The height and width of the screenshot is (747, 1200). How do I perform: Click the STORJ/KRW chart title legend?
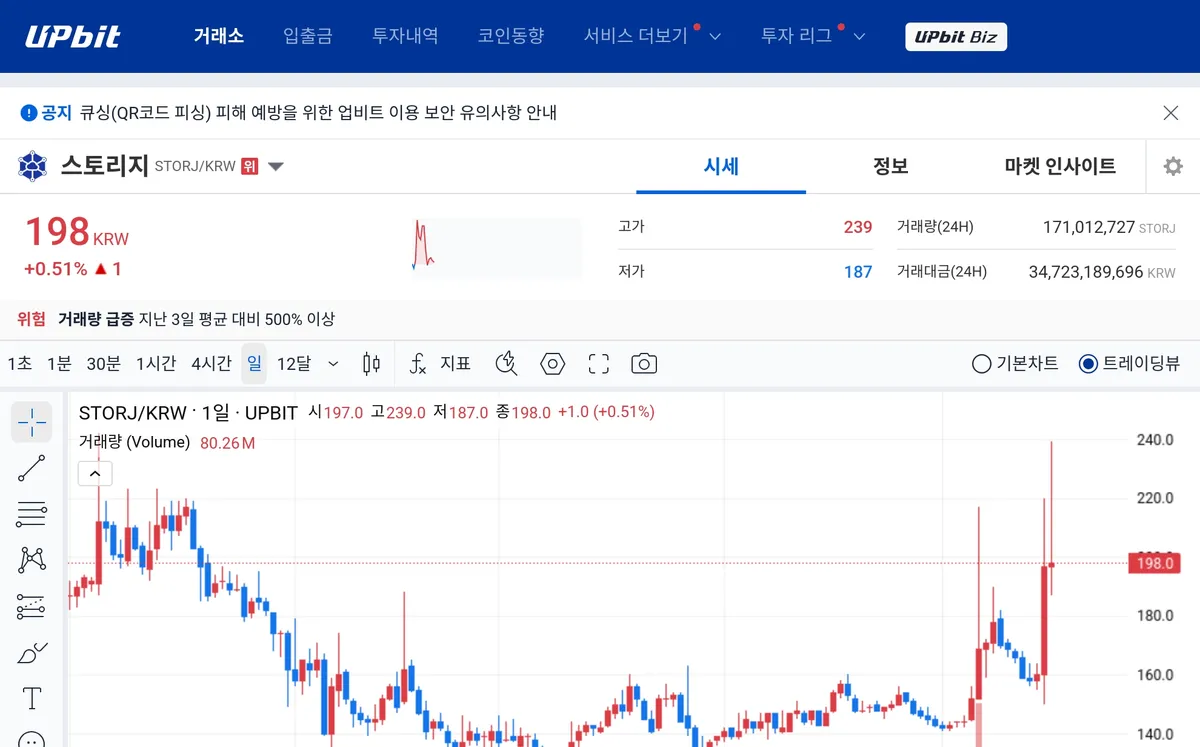188,412
